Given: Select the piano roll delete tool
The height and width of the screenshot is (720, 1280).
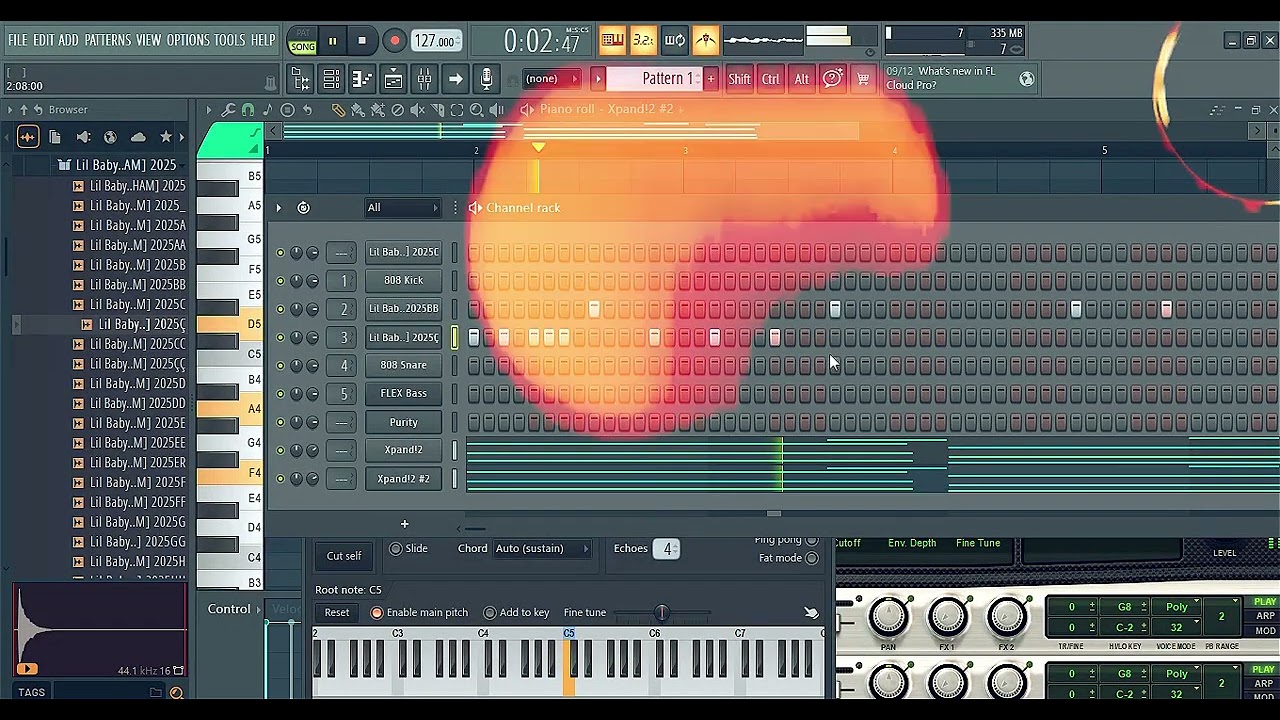Looking at the screenshot, I should coord(397,110).
